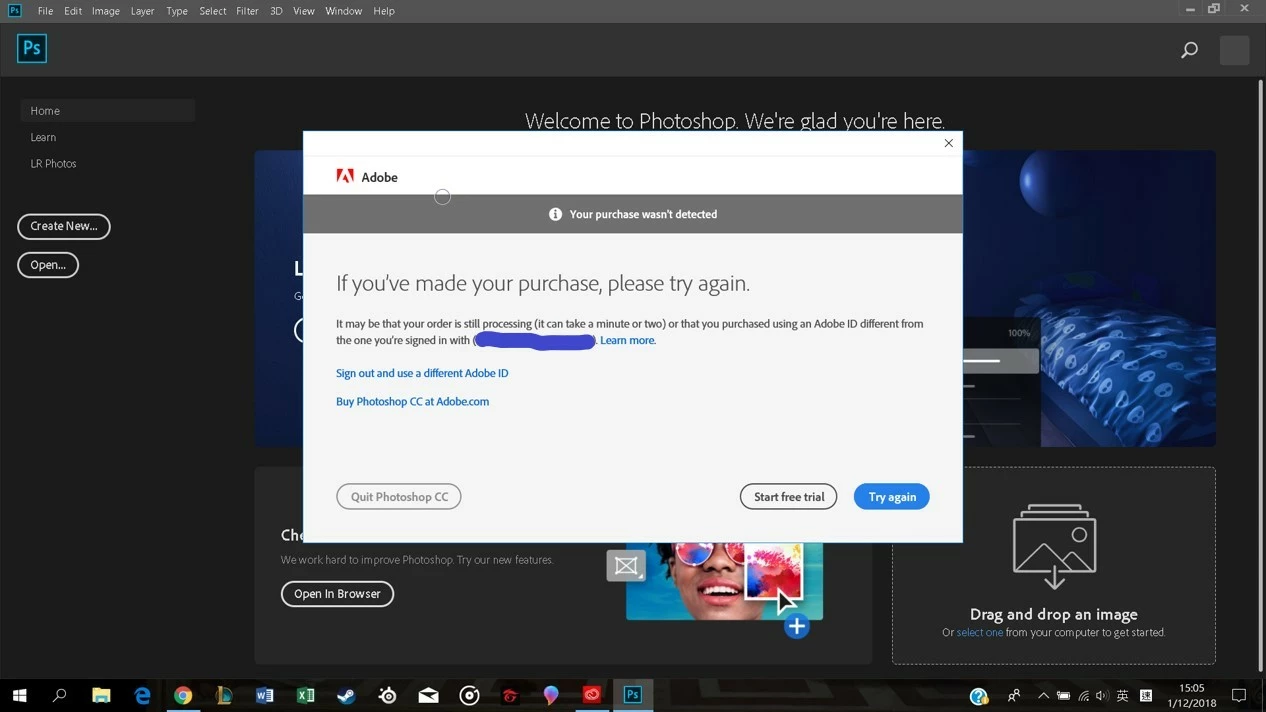Click Photoshop icon in taskbar
The image size is (1266, 712).
(633, 695)
